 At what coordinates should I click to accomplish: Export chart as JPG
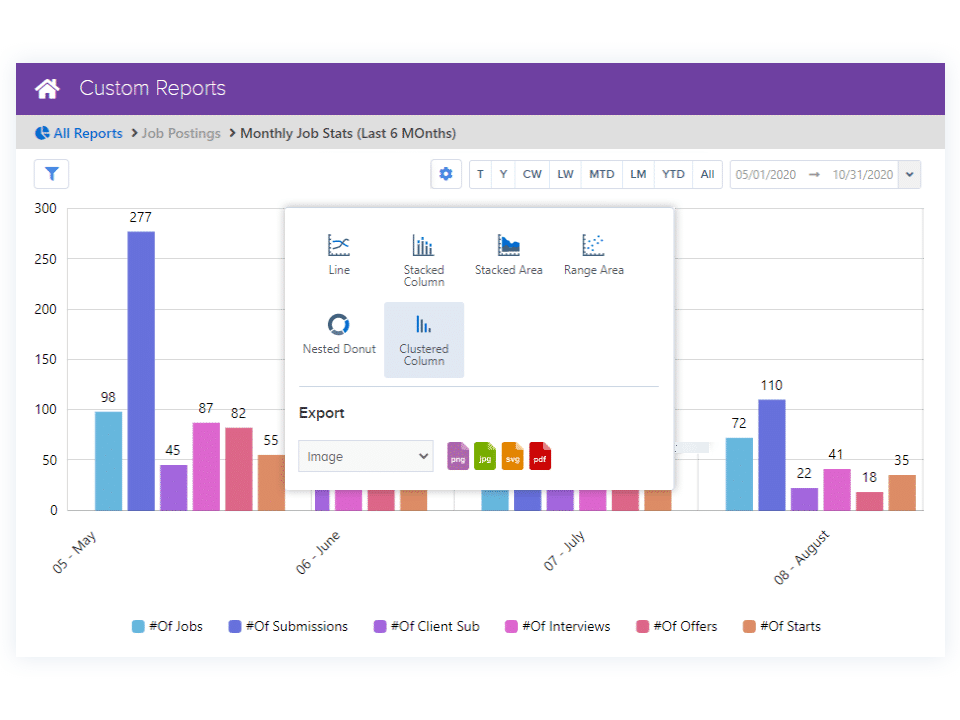click(485, 456)
